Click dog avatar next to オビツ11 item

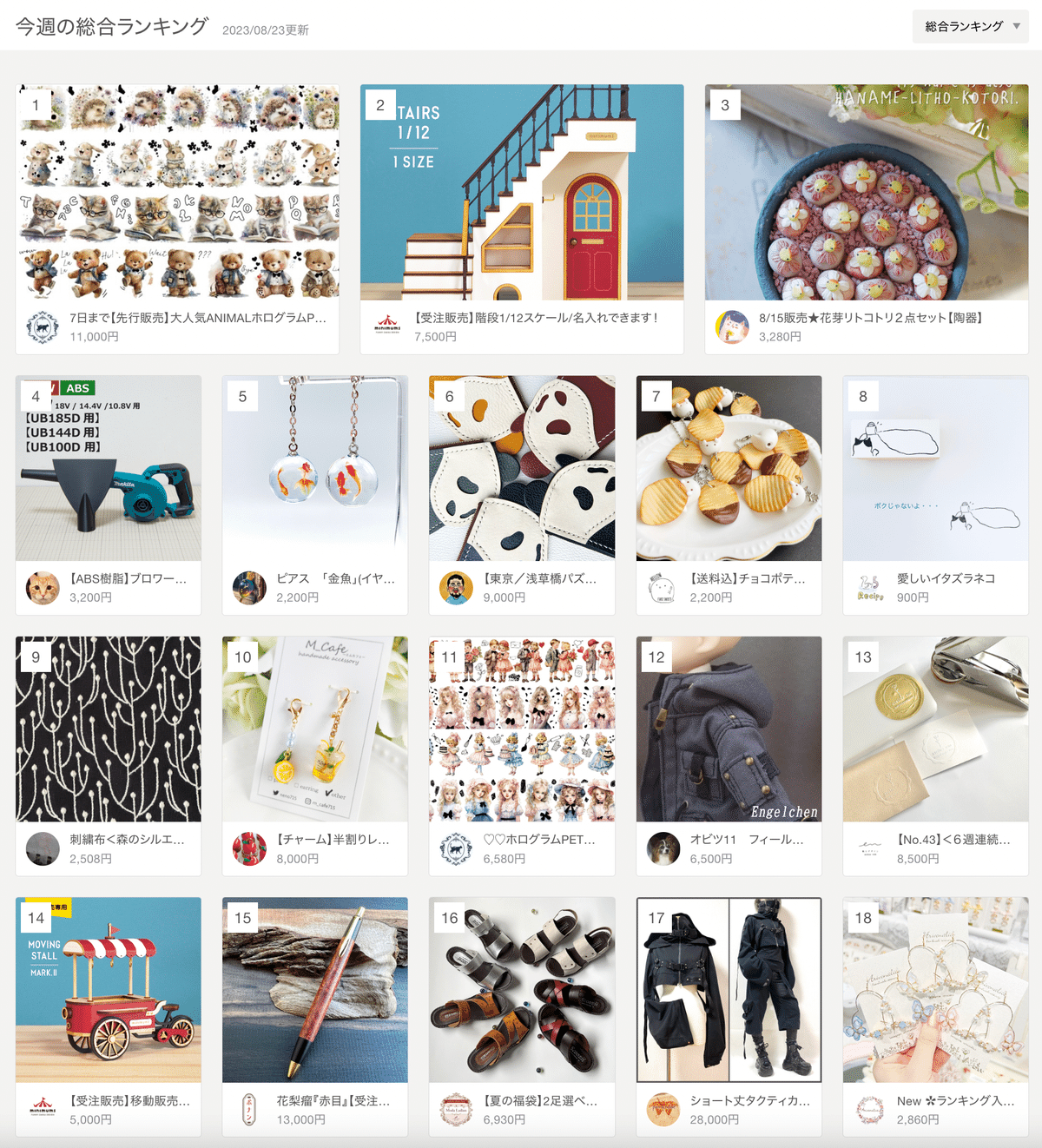663,848
